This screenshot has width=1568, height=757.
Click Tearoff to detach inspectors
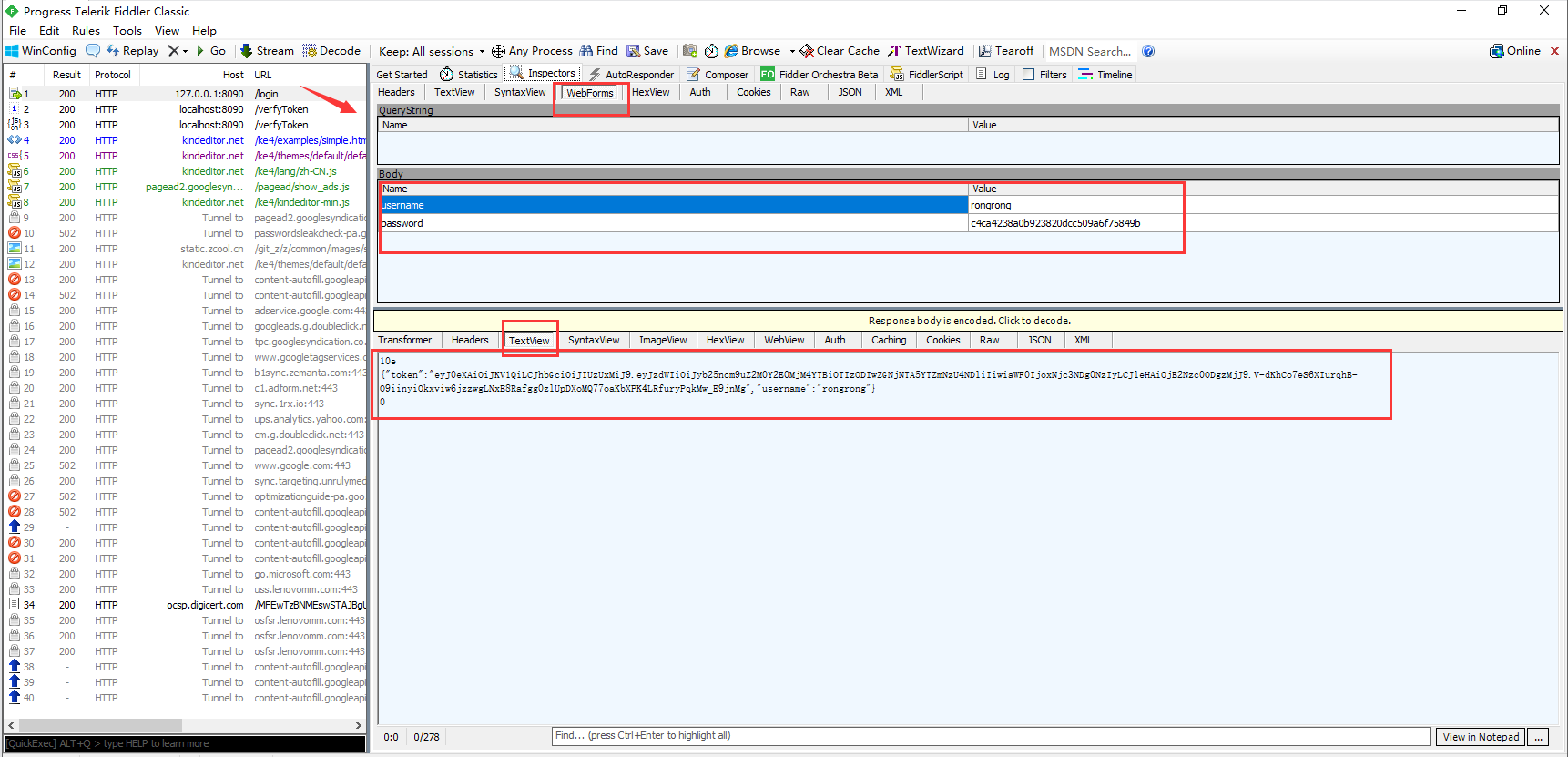[1006, 51]
